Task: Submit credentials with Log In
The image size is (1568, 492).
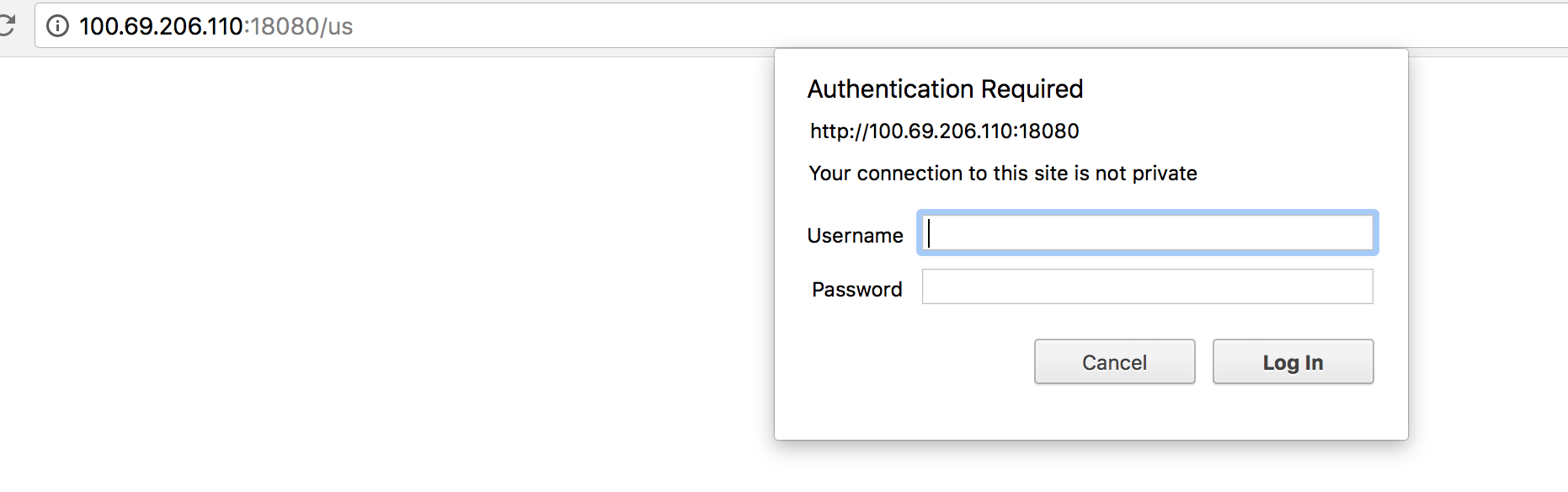Action: point(1293,361)
